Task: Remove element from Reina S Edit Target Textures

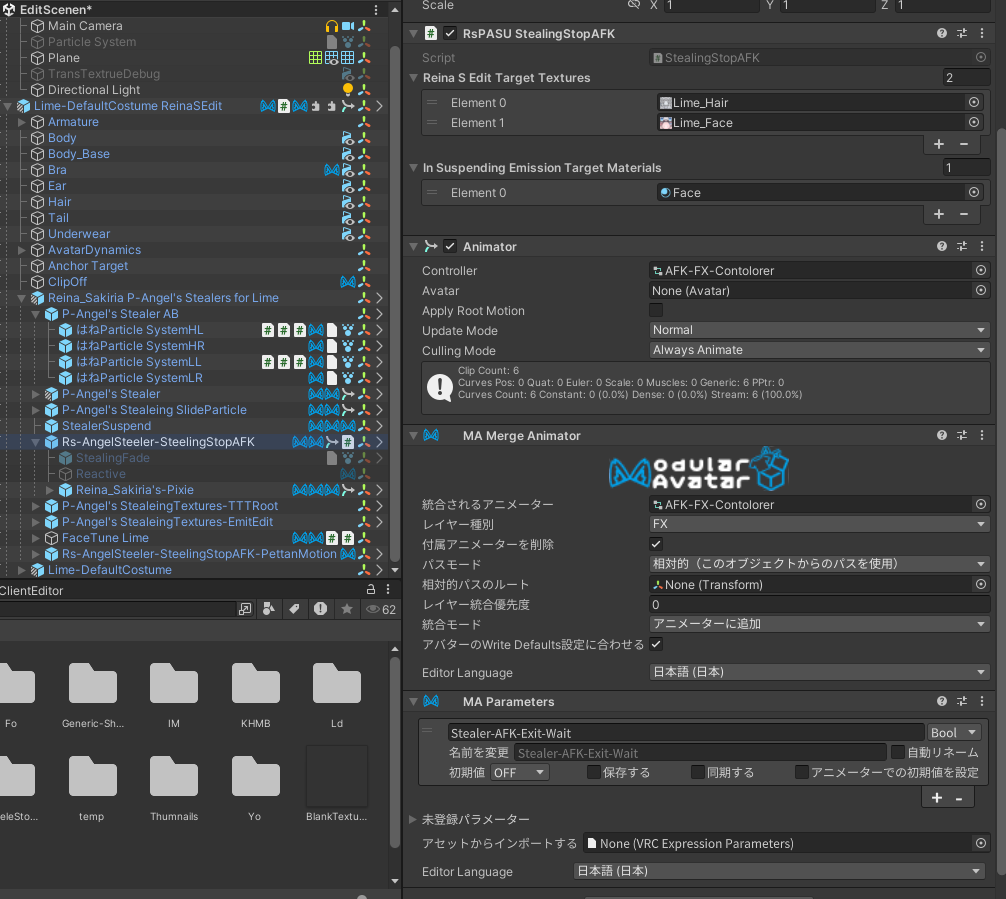Action: 964,144
